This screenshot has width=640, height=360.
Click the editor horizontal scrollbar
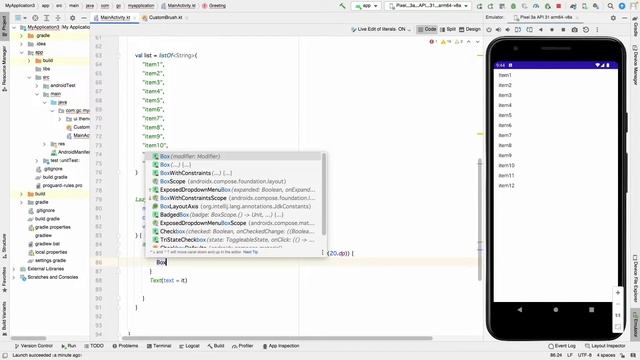coord(277,338)
